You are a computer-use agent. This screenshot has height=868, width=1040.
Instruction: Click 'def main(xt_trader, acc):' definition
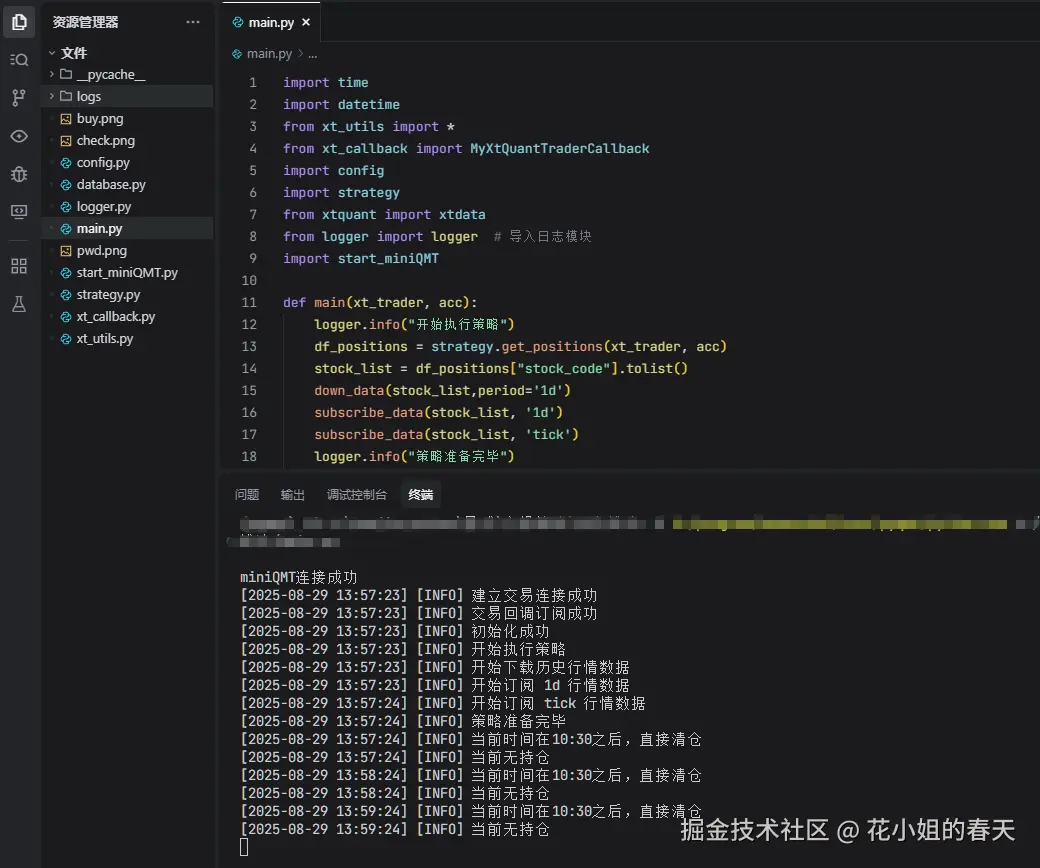380,302
